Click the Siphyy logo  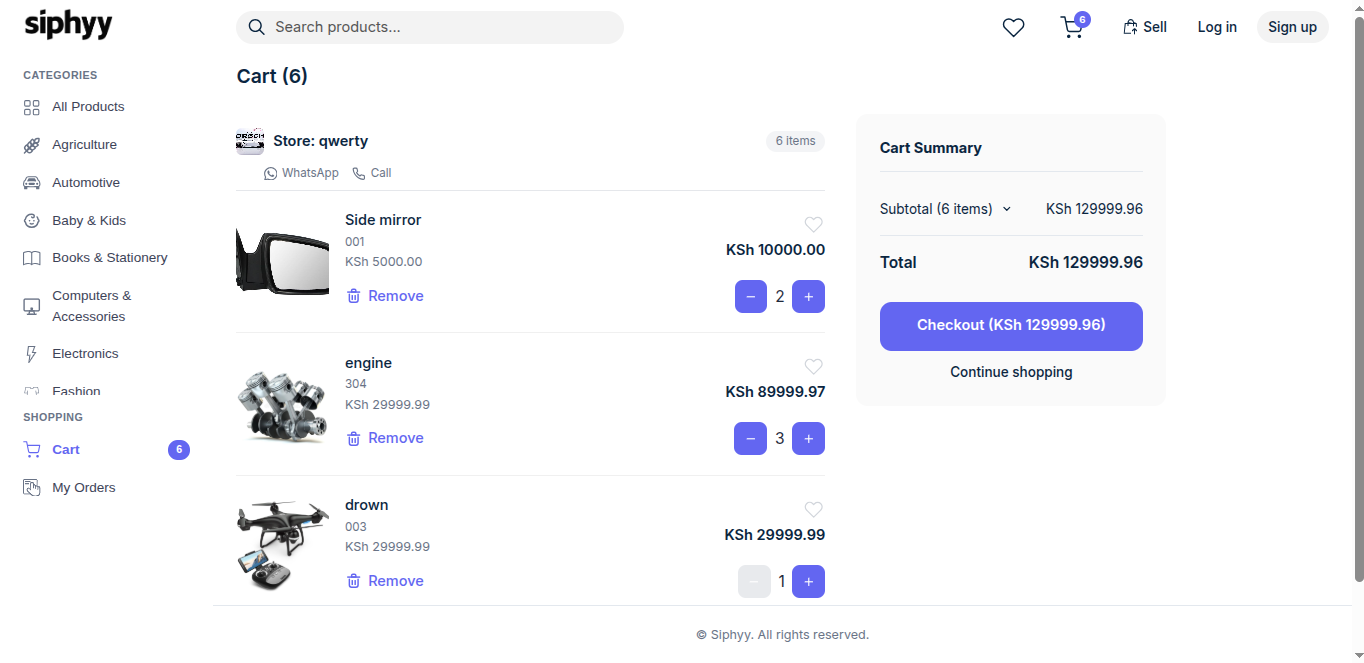68,24
